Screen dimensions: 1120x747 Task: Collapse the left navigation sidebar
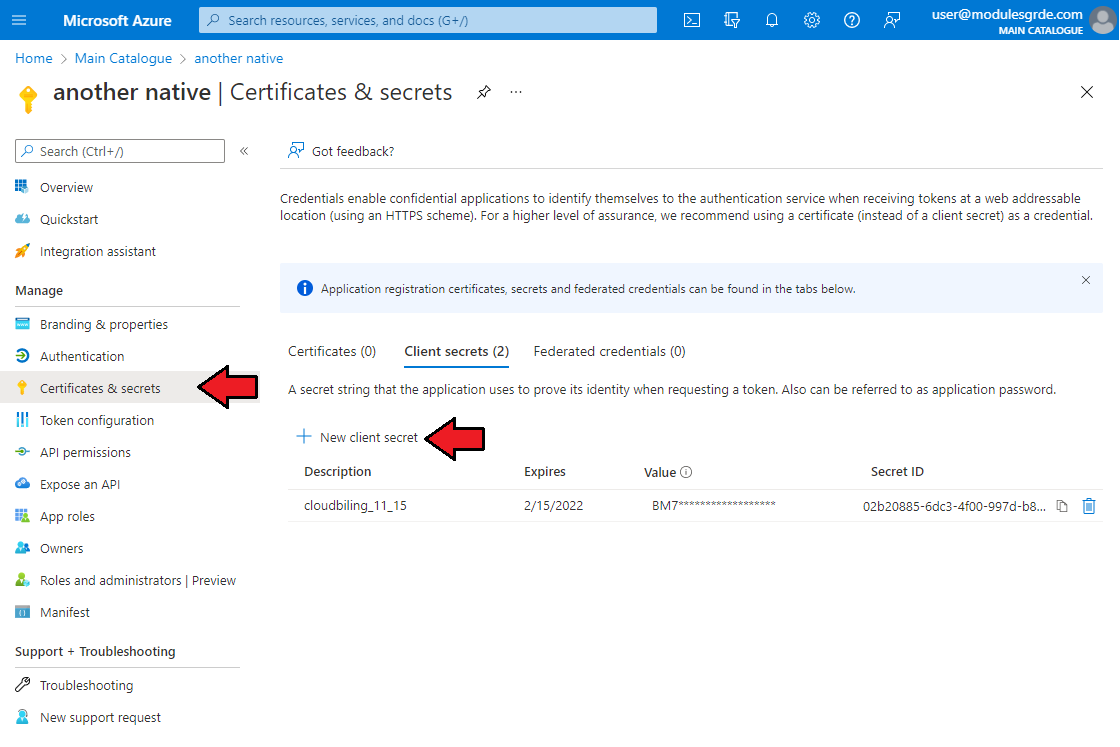pos(244,151)
